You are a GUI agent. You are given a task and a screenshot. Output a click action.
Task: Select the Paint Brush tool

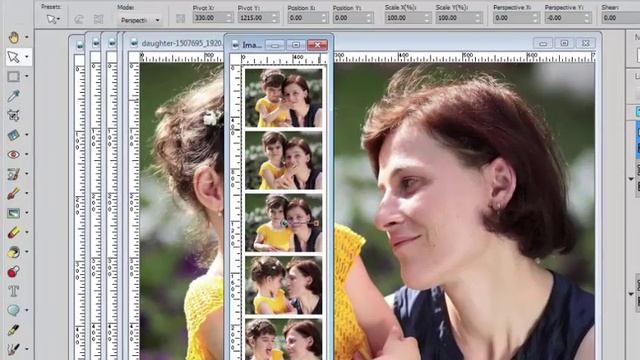tap(13, 193)
